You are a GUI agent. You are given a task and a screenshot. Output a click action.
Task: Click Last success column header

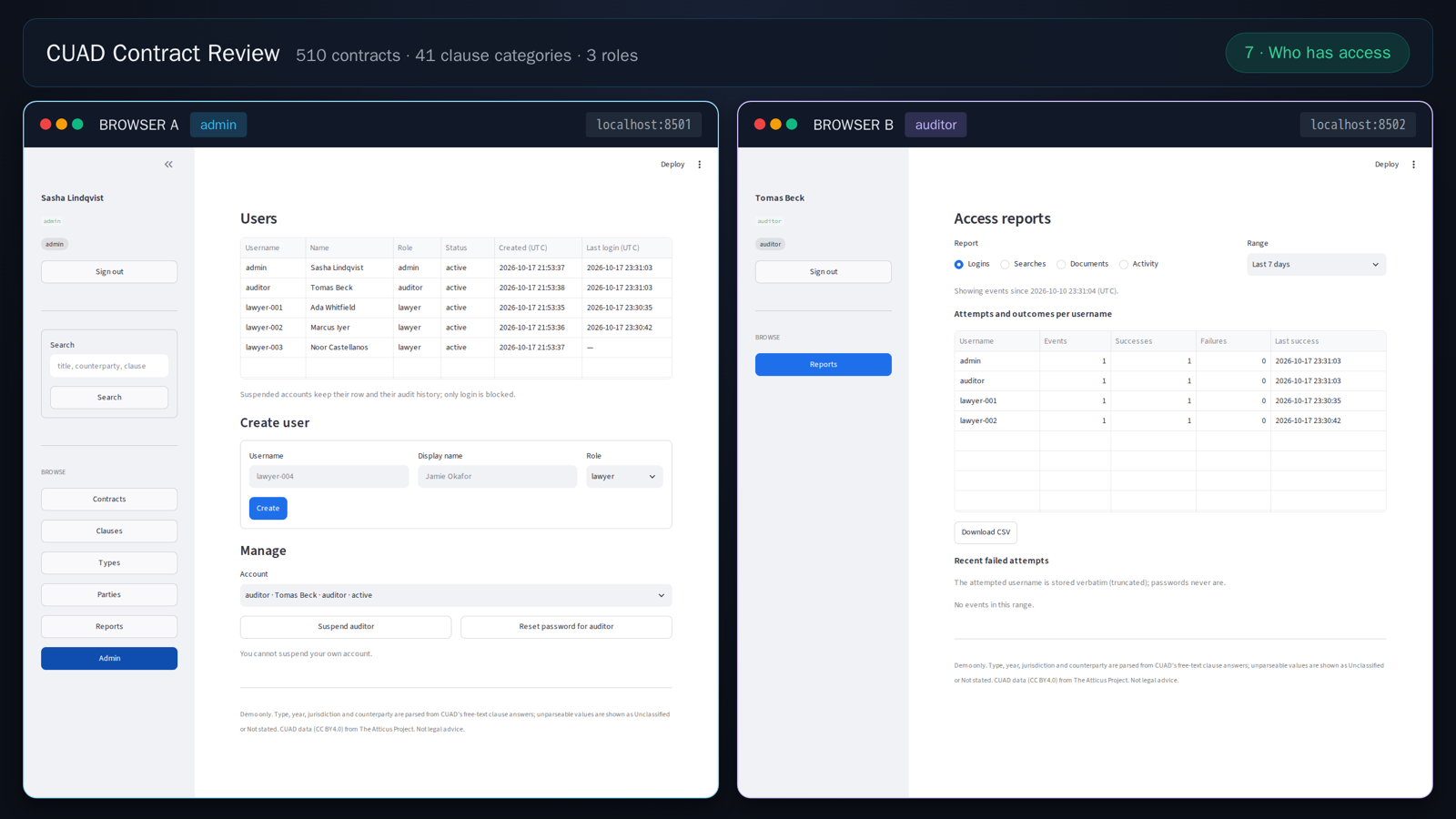click(x=1328, y=341)
